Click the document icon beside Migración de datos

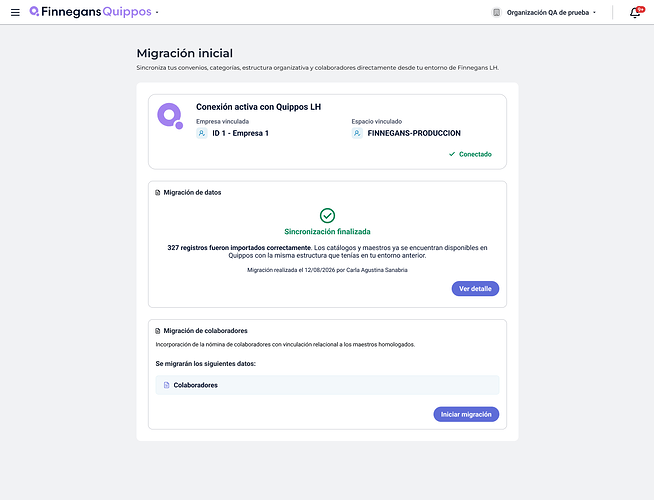(158, 193)
